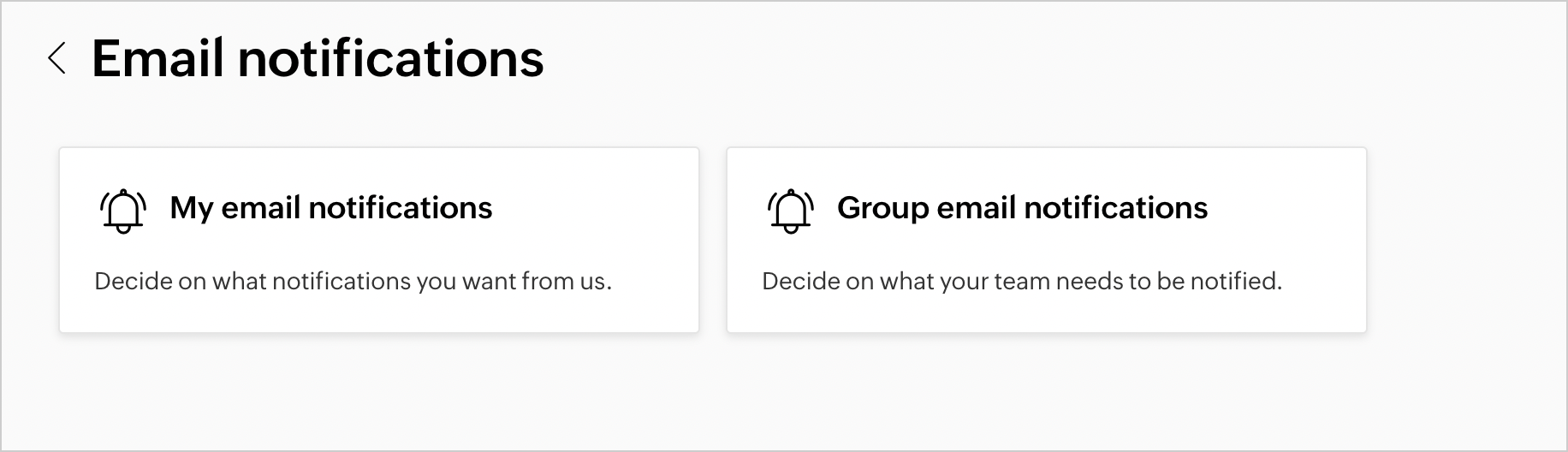This screenshot has width=1568, height=452.
Task: Click the 'Email notifications' page heading
Action: click(x=318, y=59)
